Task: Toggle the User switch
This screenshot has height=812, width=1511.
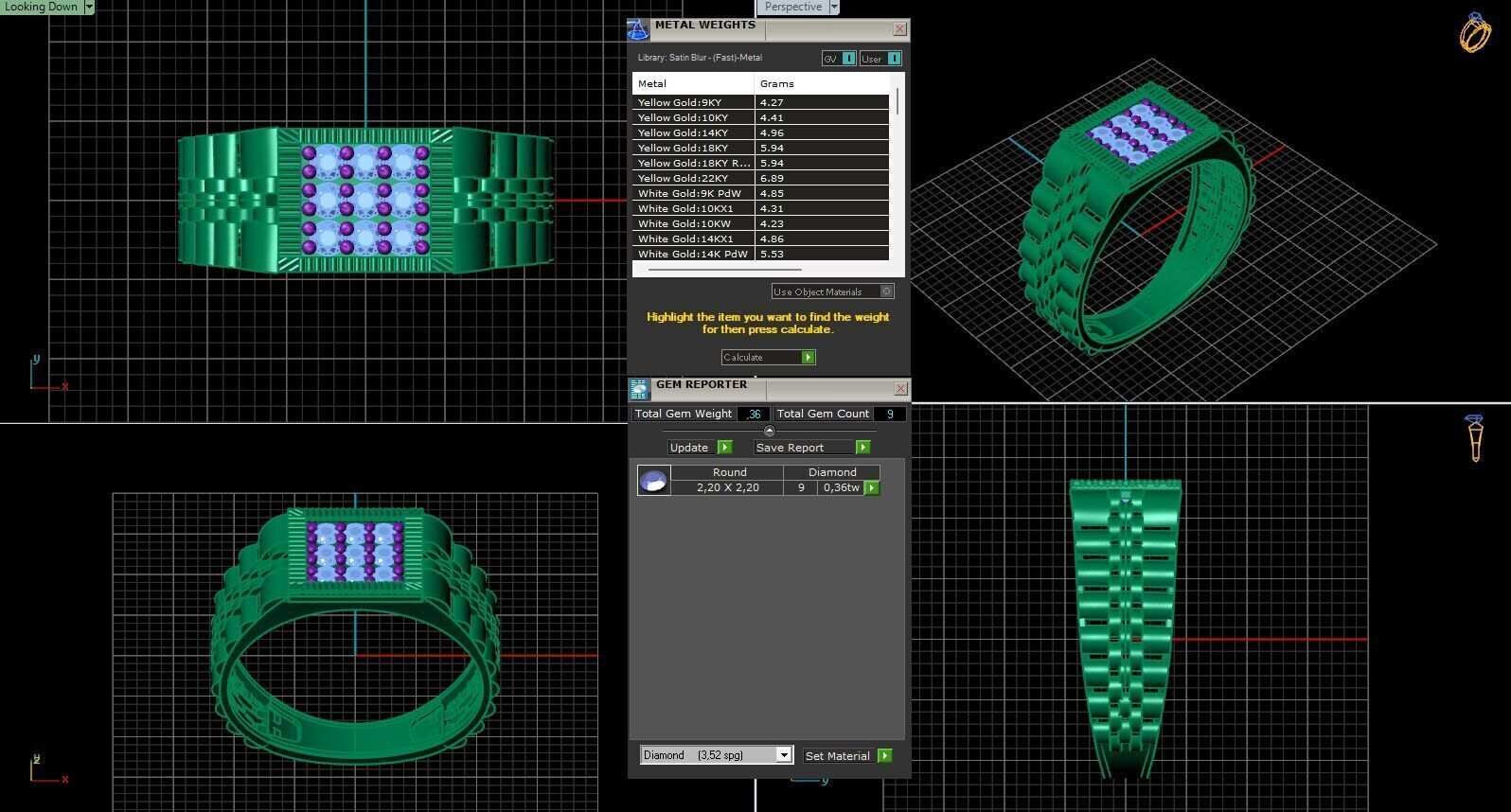Action: [893, 59]
